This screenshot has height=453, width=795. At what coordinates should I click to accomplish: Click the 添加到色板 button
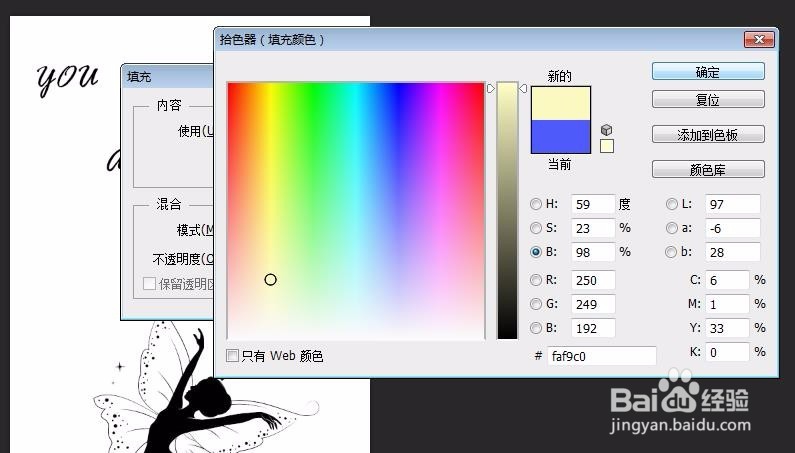[708, 134]
